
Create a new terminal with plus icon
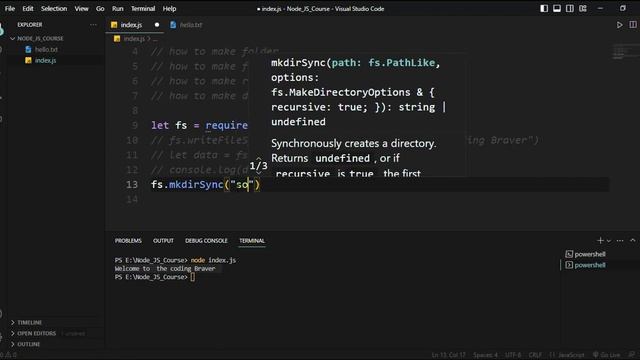(600, 240)
